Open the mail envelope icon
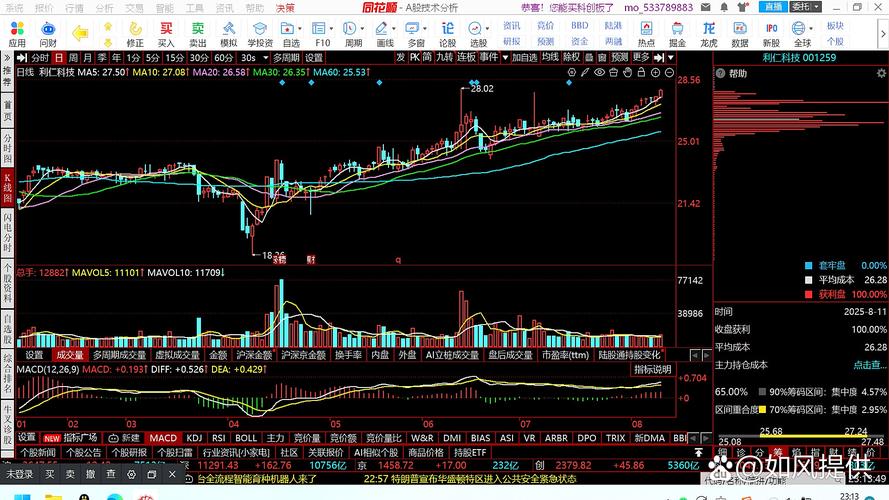The width and height of the screenshot is (889, 500). point(705,7)
